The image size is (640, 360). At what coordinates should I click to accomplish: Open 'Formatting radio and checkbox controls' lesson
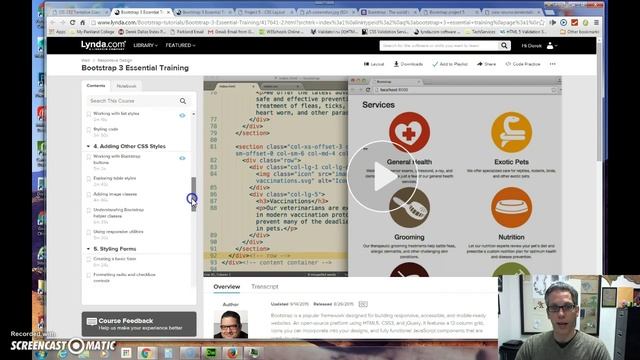(x=124, y=278)
